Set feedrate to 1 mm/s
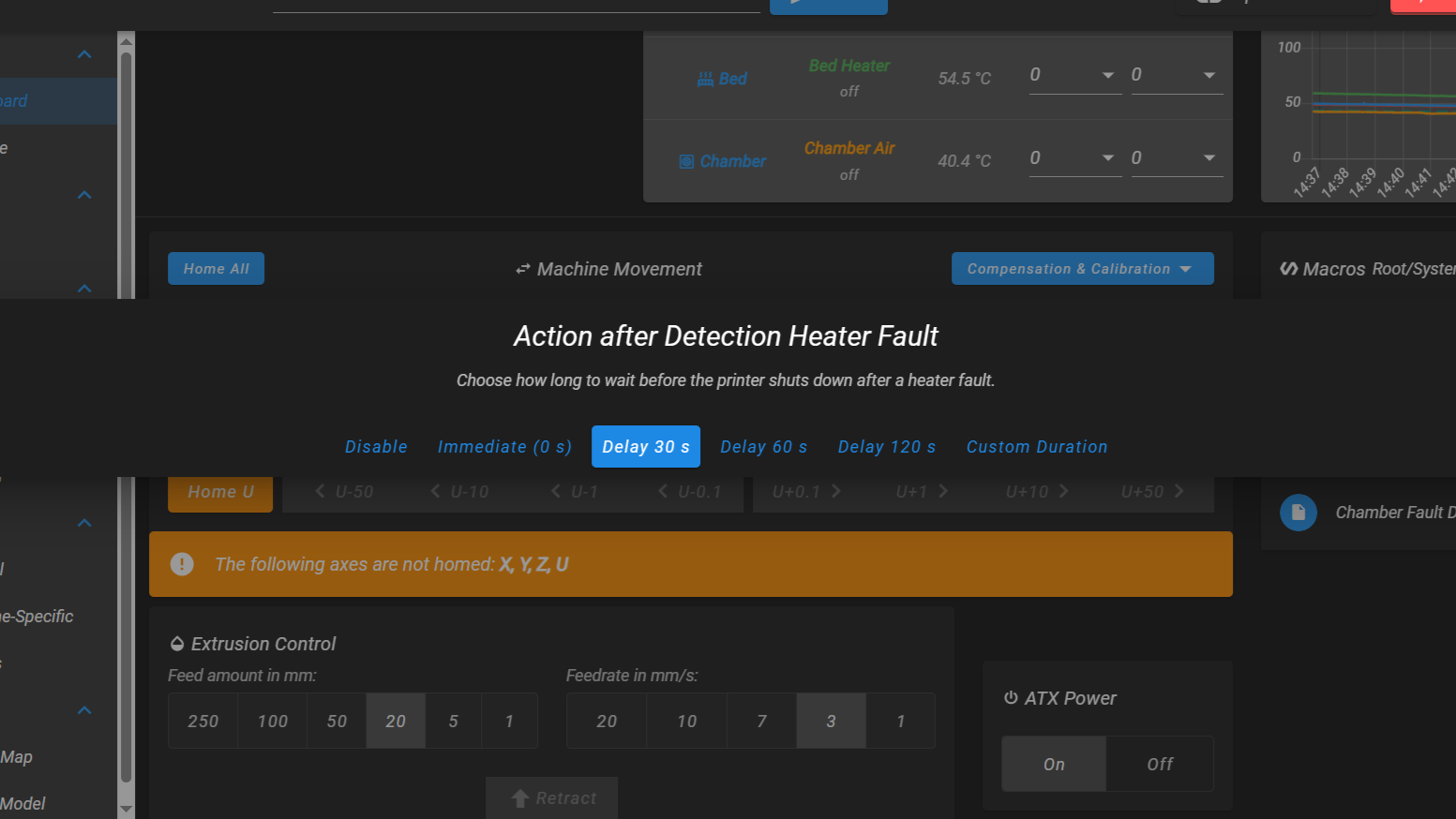The image size is (1456, 819). tap(901, 721)
